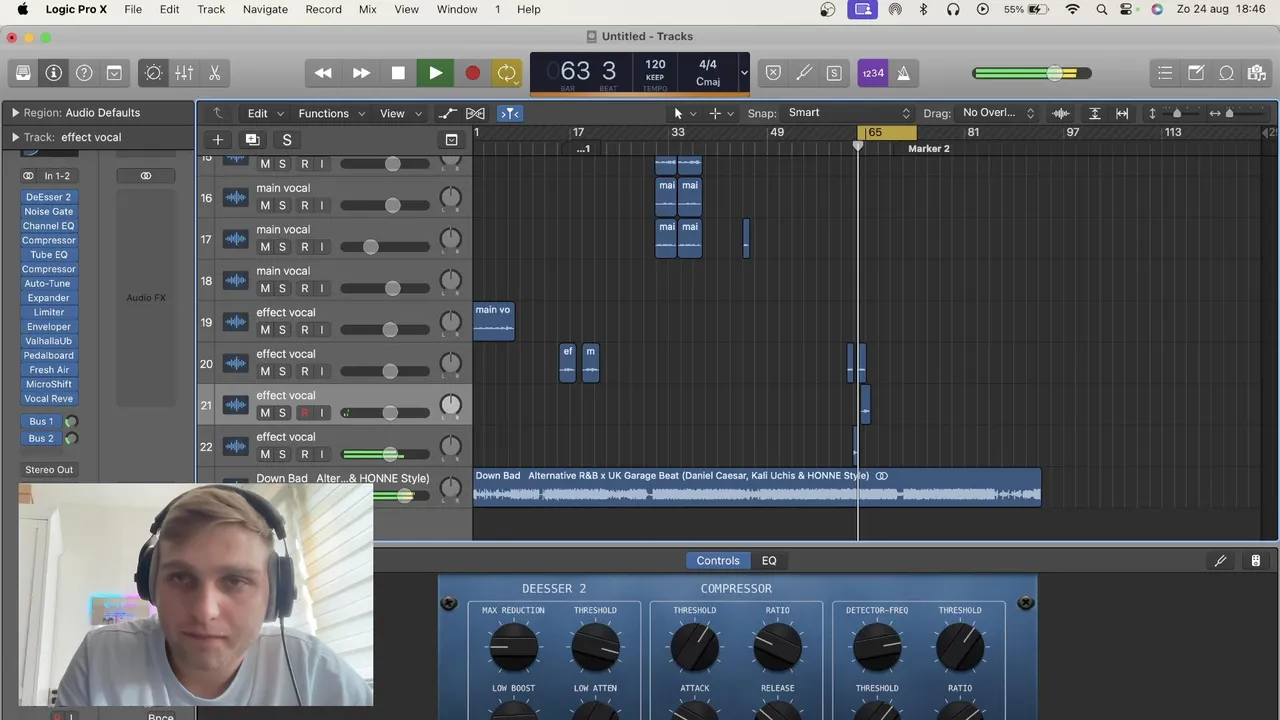1280x720 pixels.
Task: Open the editor pencil icon in Smart Controls
Action: (x=1220, y=561)
